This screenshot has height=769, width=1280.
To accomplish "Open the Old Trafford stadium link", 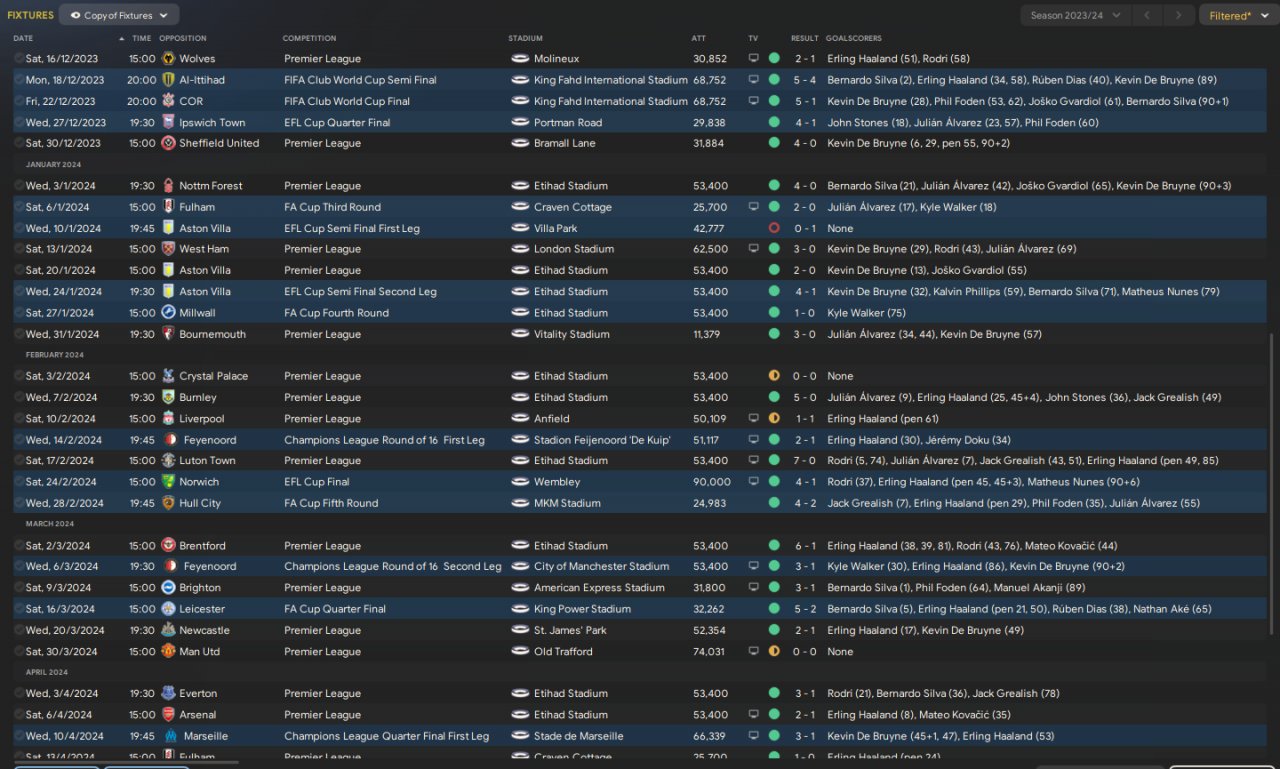I will (563, 651).
